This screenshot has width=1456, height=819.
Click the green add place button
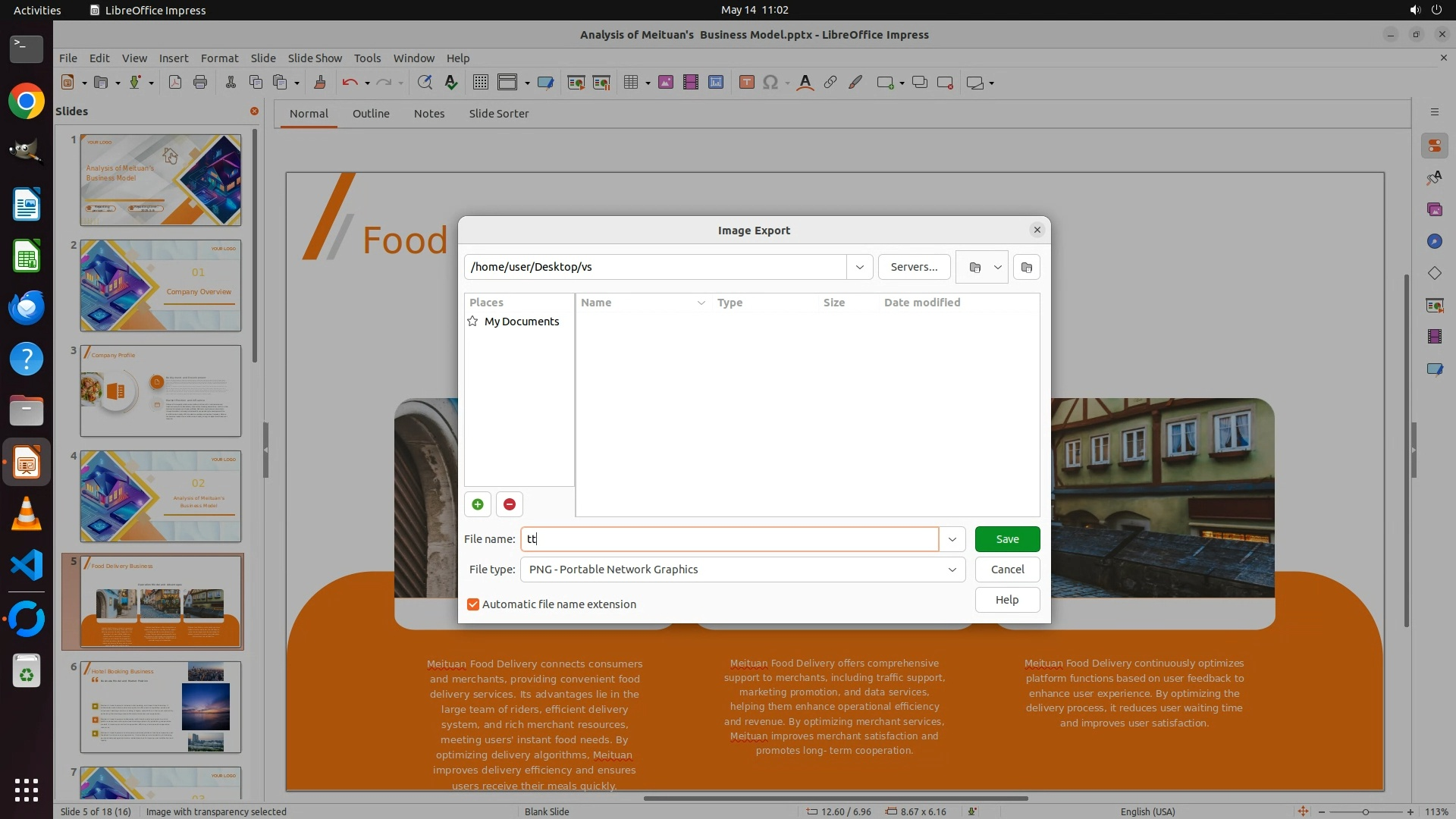pyautogui.click(x=478, y=504)
